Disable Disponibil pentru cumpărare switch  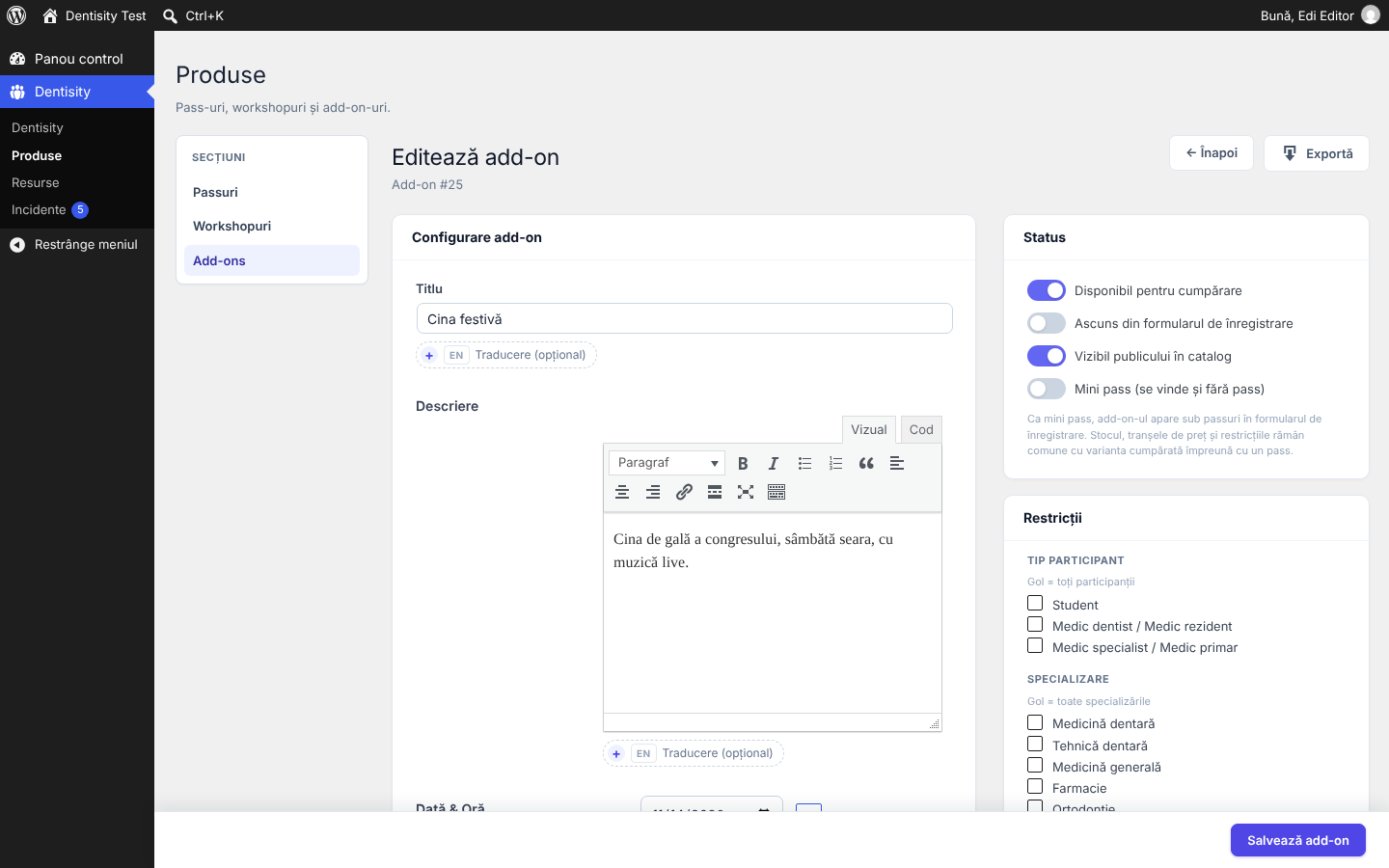click(1047, 290)
